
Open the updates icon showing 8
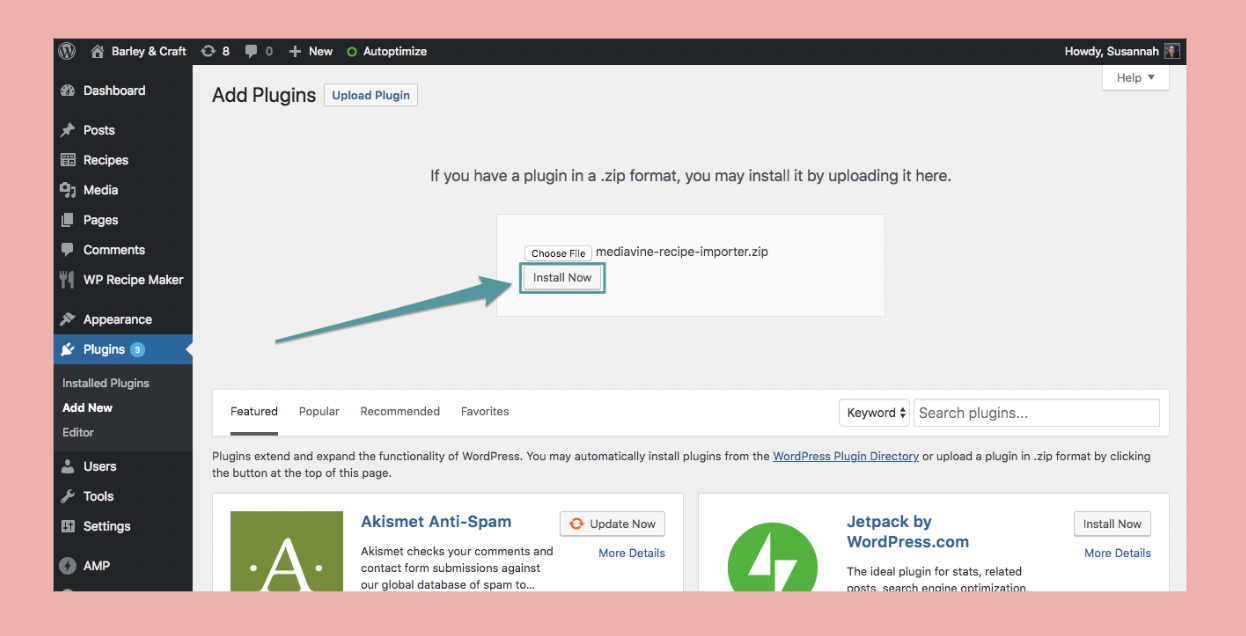point(208,51)
